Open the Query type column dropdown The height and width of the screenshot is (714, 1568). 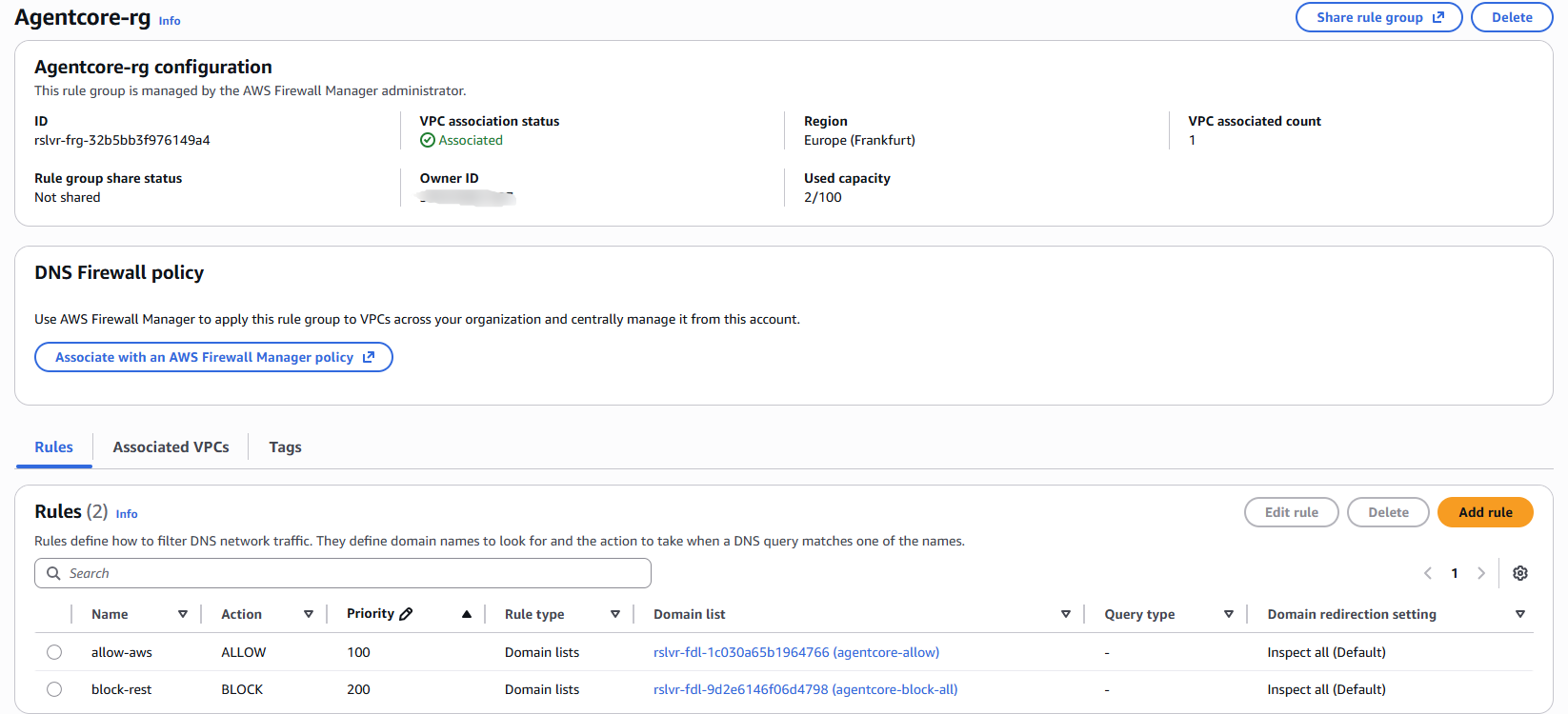point(1229,614)
